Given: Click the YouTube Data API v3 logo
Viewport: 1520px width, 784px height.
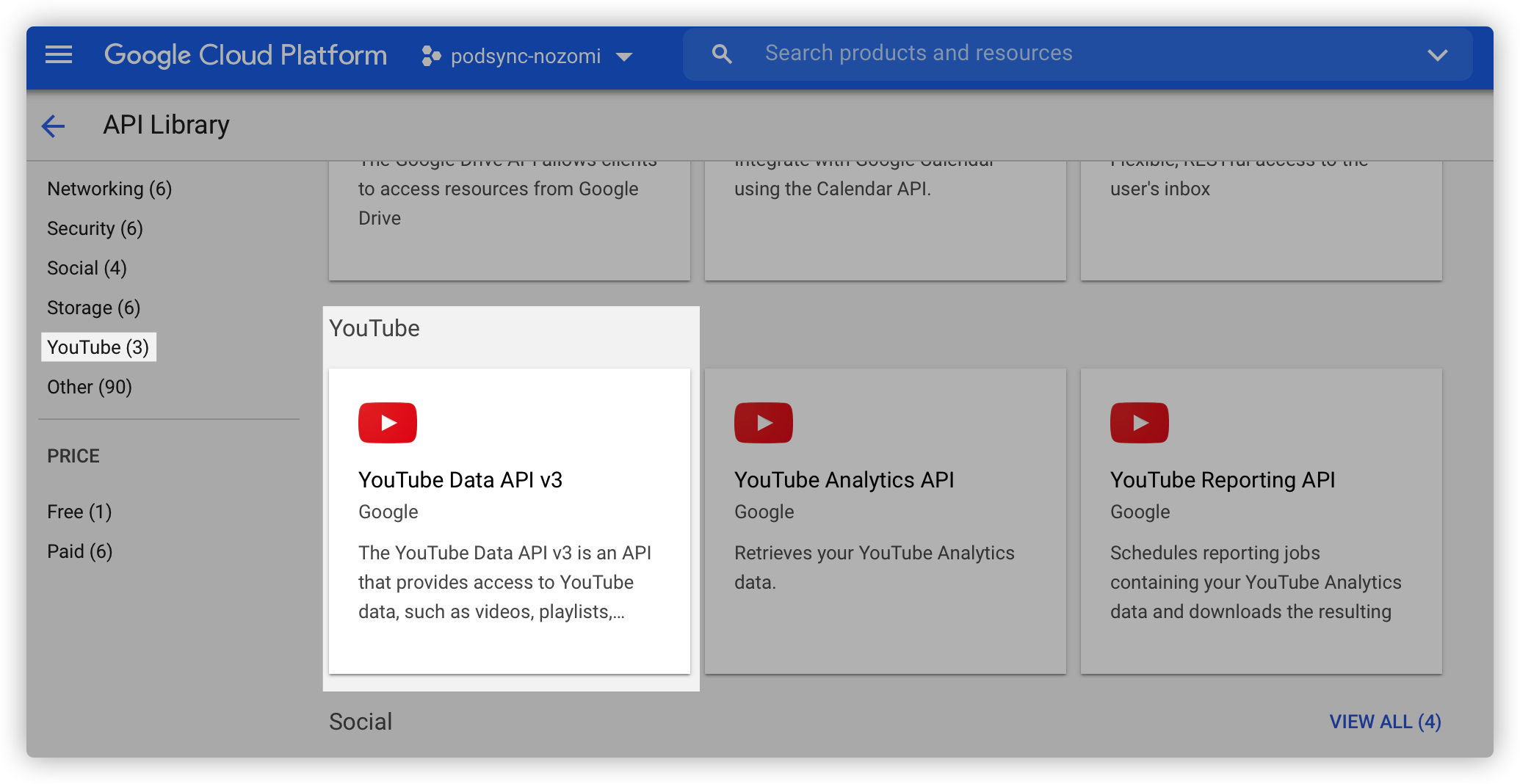Looking at the screenshot, I should 388,423.
